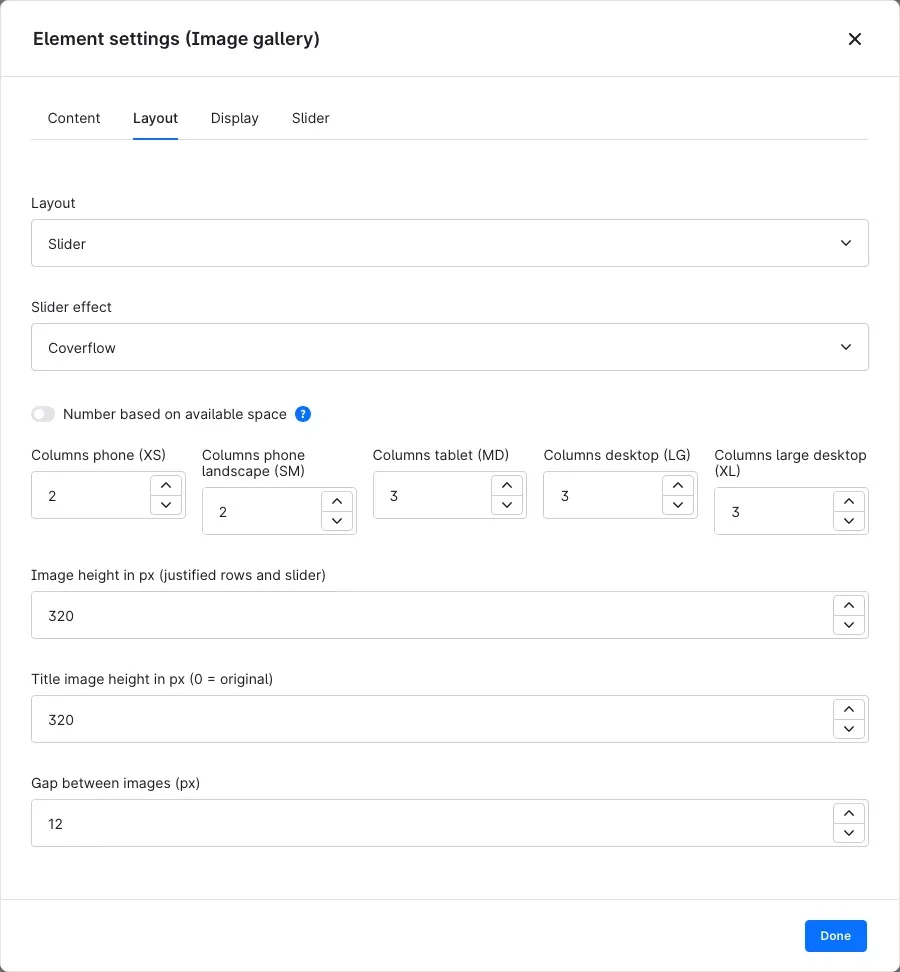Increase Columns phone landscape (SM) value
The height and width of the screenshot is (972, 900).
tap(337, 501)
